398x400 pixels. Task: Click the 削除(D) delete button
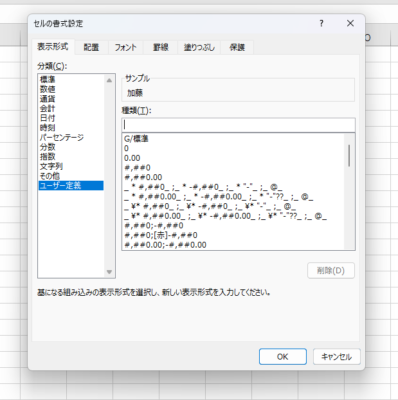(331, 270)
